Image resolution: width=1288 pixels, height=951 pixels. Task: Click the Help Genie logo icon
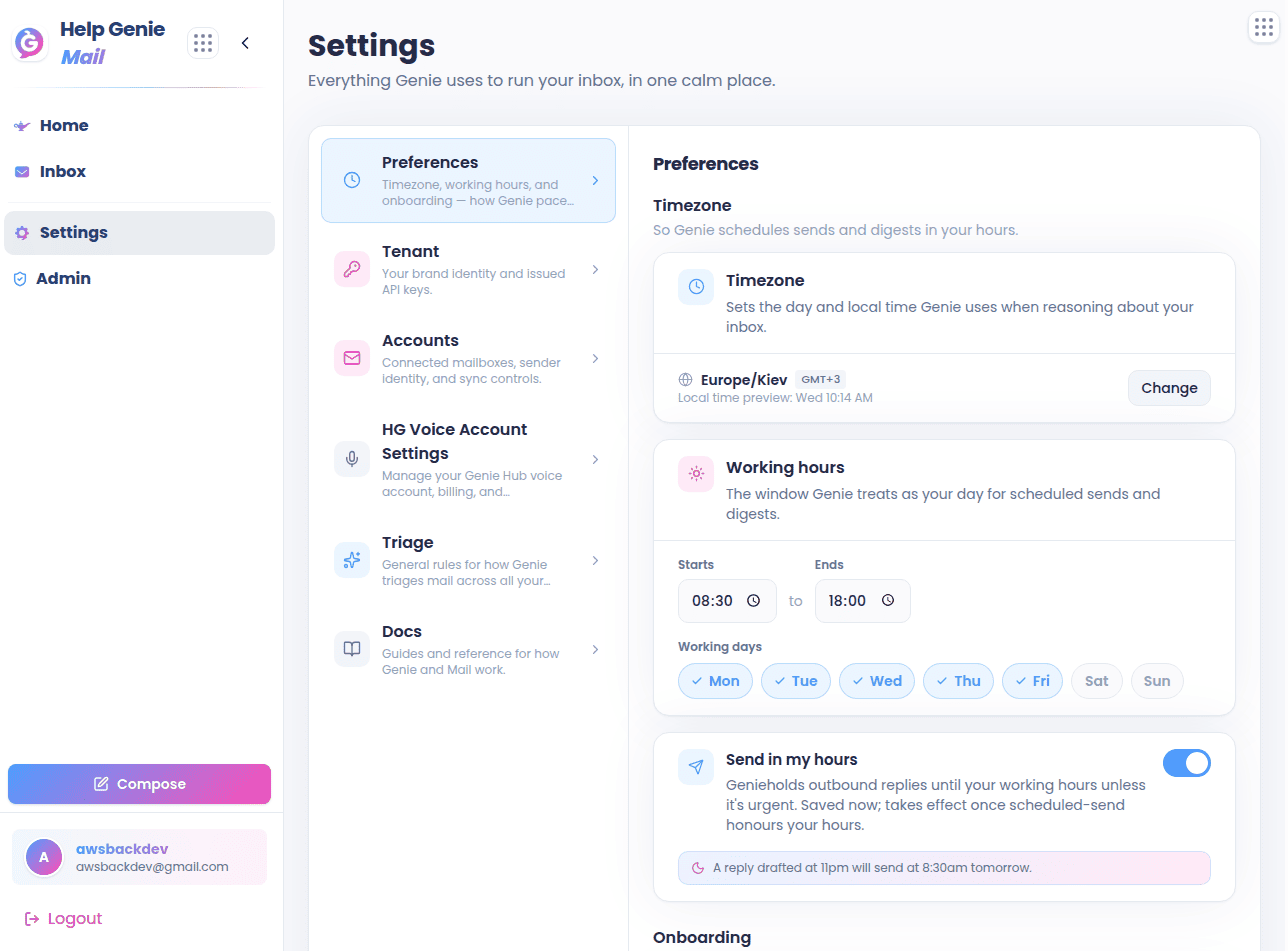[29, 43]
